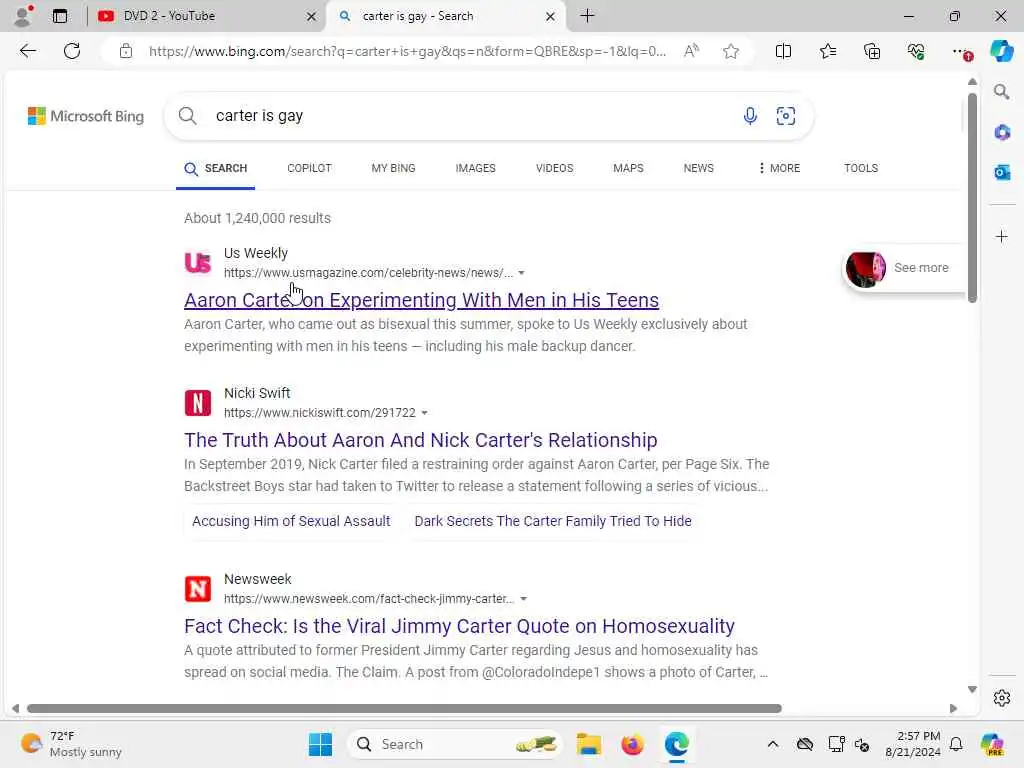The height and width of the screenshot is (768, 1024).
Task: Click Dark Secrets The Carter Family link
Action: tap(553, 521)
